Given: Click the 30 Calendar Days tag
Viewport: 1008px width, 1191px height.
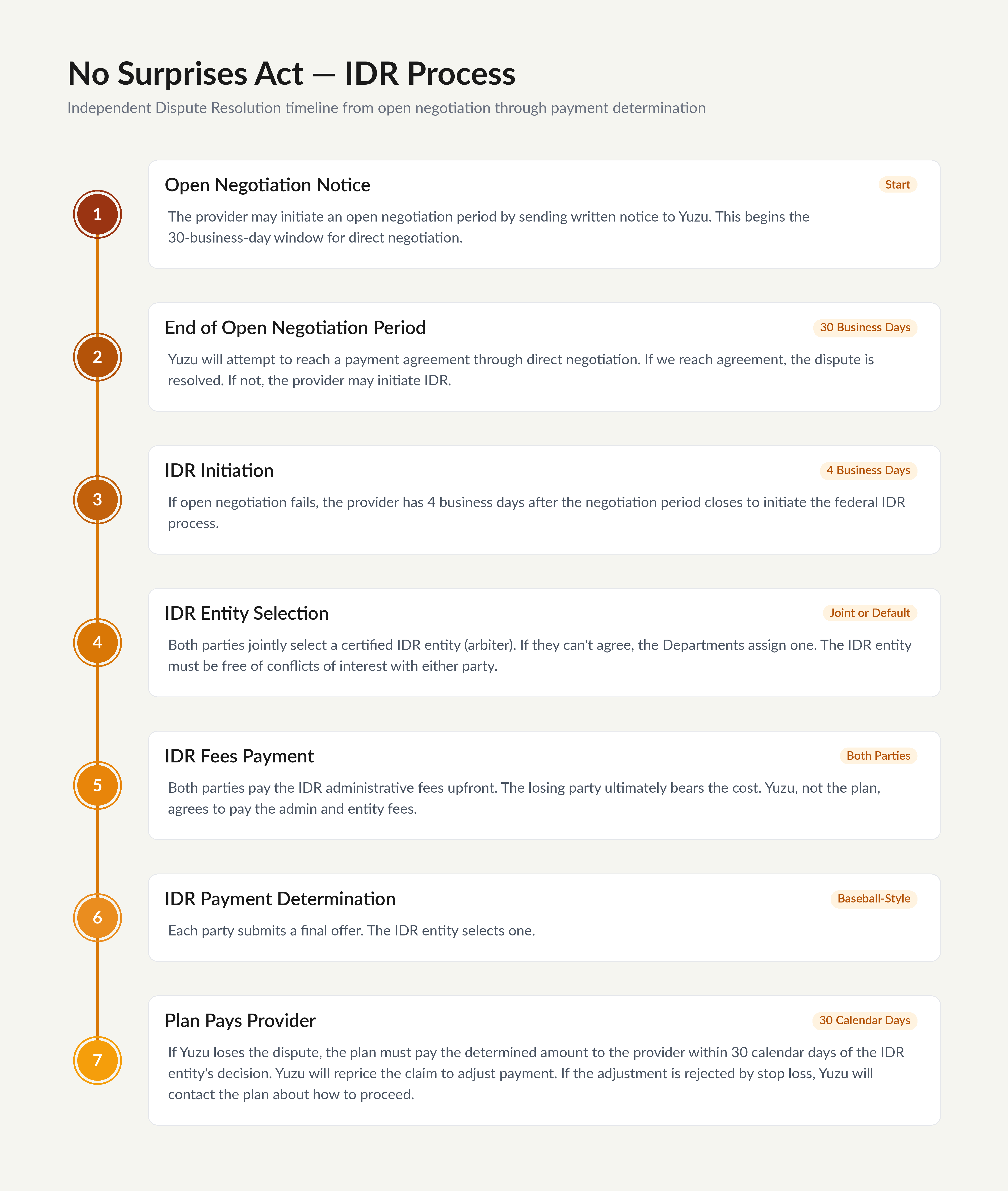Looking at the screenshot, I should (865, 1020).
